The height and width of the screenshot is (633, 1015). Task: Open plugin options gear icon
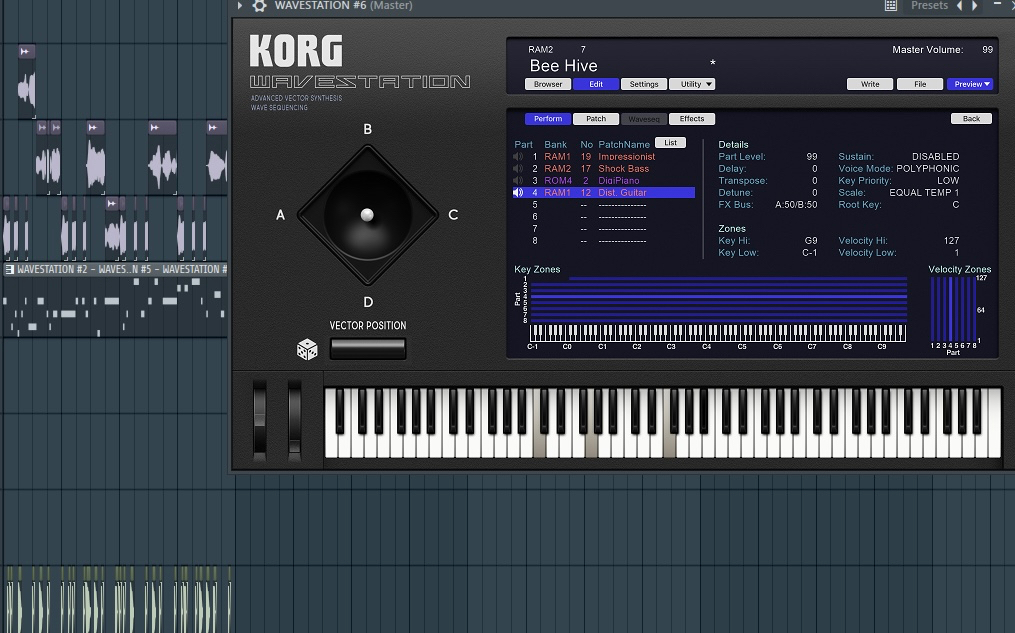pyautogui.click(x=260, y=6)
